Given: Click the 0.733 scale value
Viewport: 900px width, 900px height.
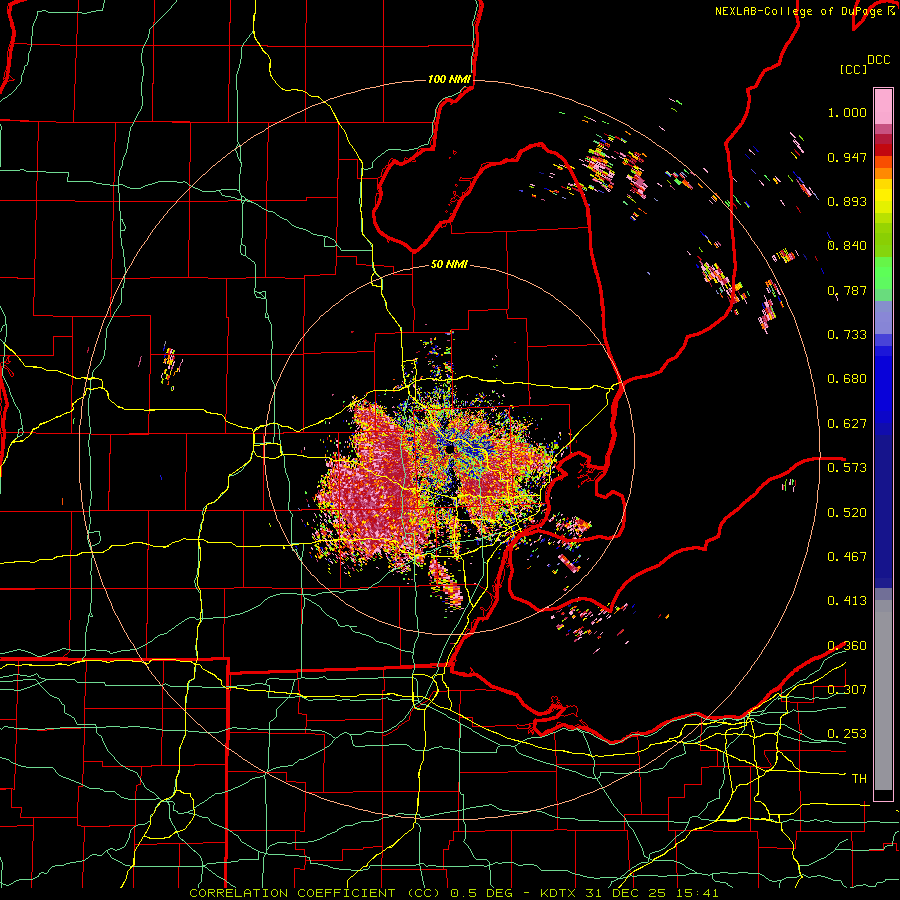Looking at the screenshot, I should click(847, 335).
